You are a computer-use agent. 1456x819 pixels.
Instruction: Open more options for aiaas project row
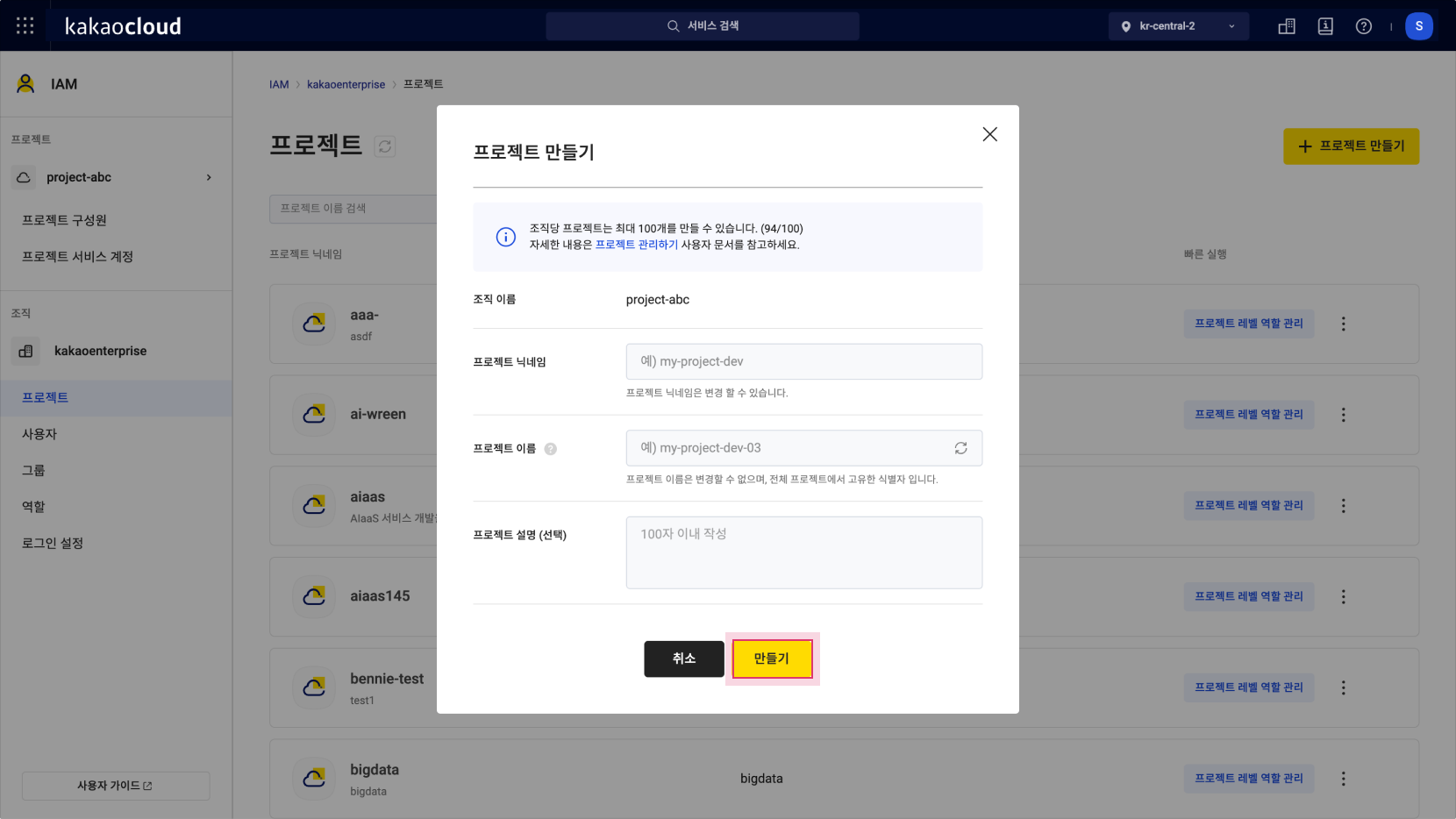[x=1343, y=506]
